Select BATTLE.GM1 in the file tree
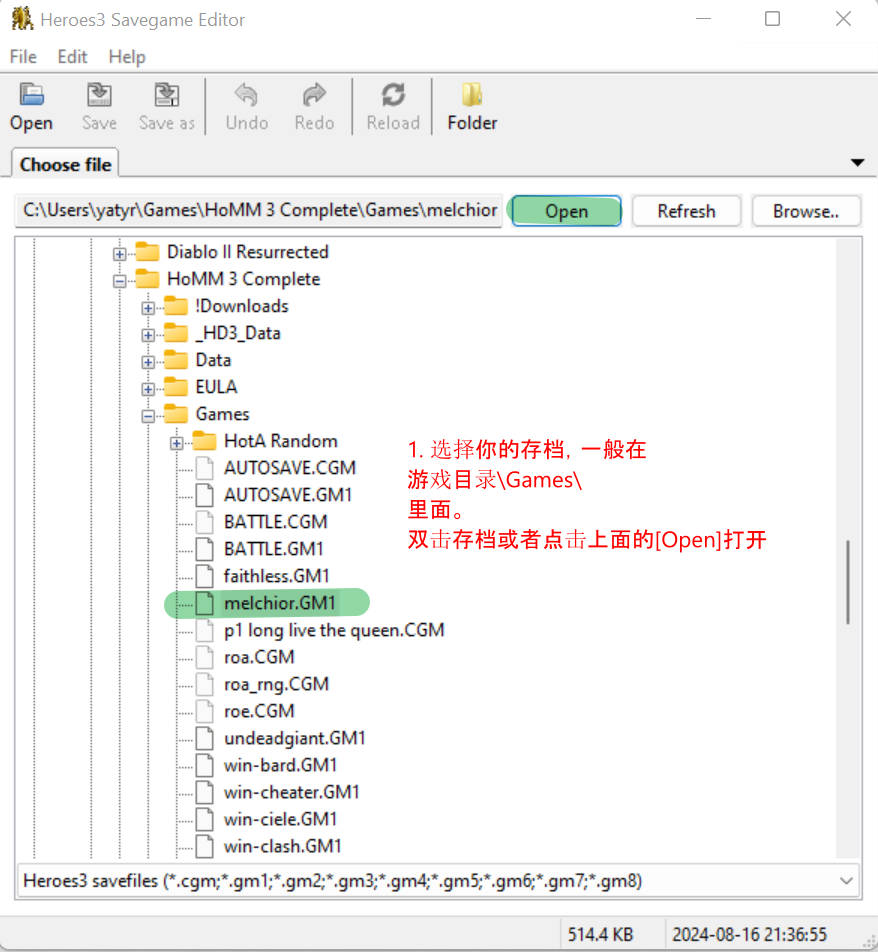878x952 pixels. (x=273, y=549)
